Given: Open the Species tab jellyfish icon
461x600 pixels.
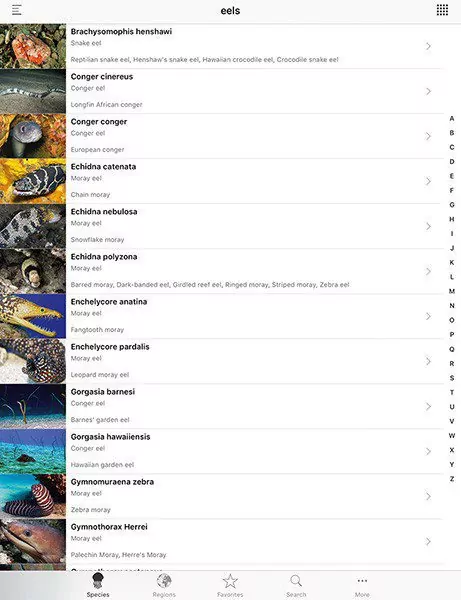Looking at the screenshot, I should [98, 581].
